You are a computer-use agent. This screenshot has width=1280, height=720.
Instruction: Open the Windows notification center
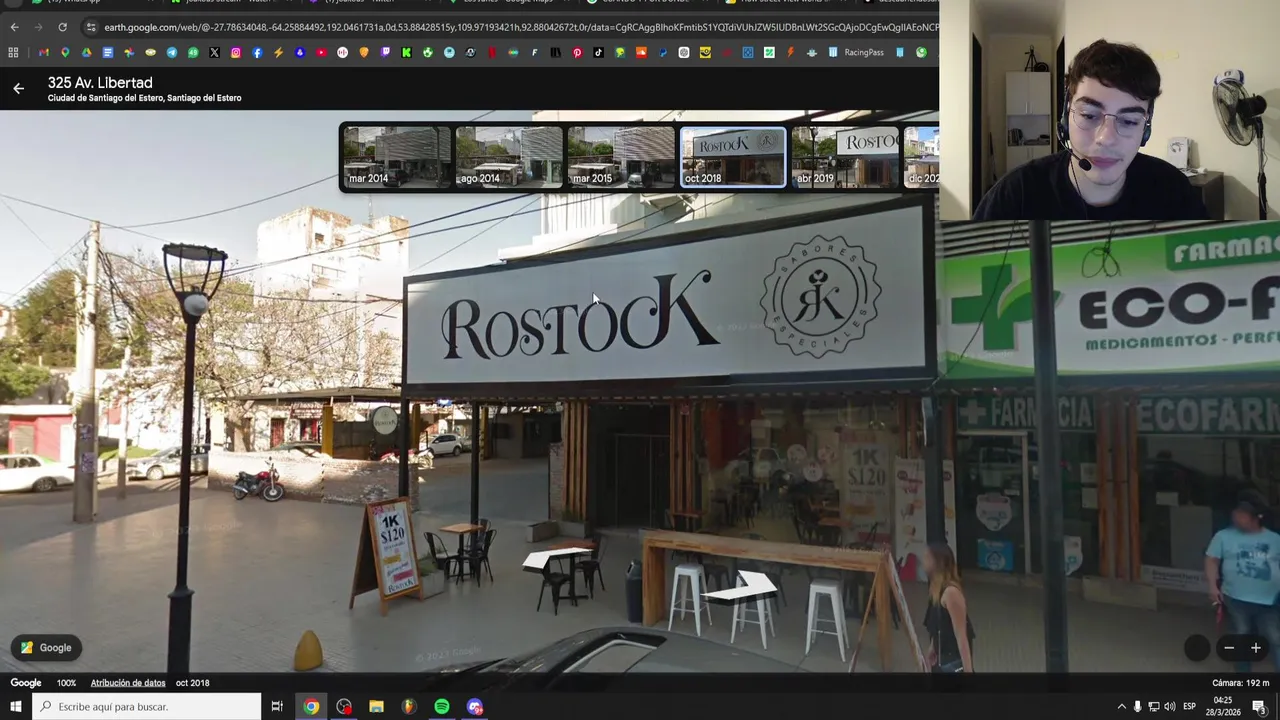[1259, 707]
